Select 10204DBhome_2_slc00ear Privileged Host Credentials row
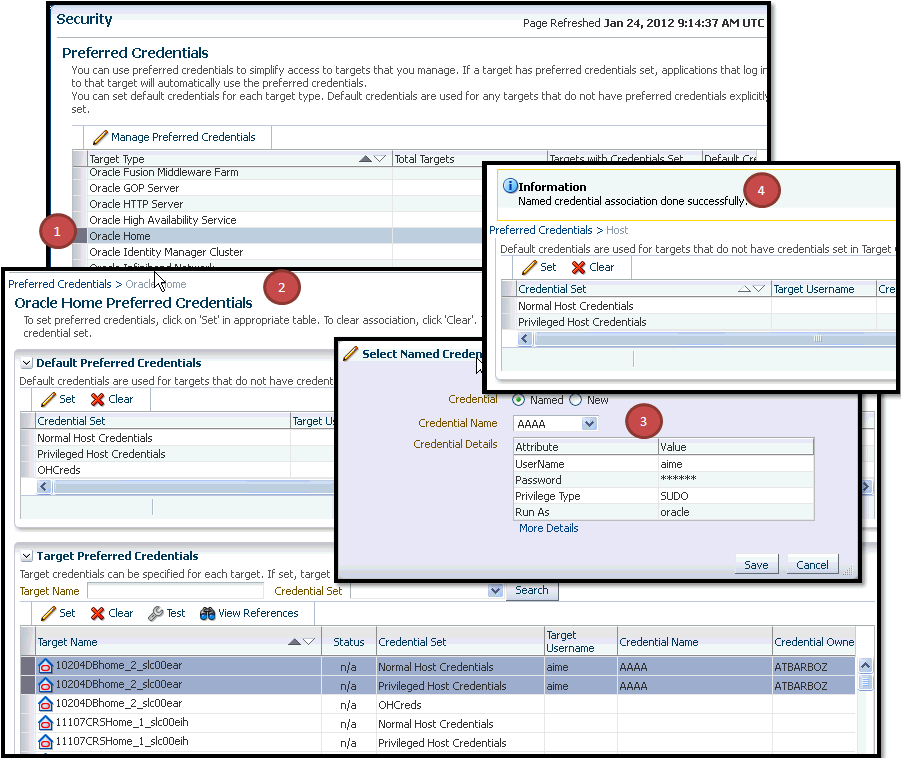Viewport: 901px width, 758px height. point(438,686)
